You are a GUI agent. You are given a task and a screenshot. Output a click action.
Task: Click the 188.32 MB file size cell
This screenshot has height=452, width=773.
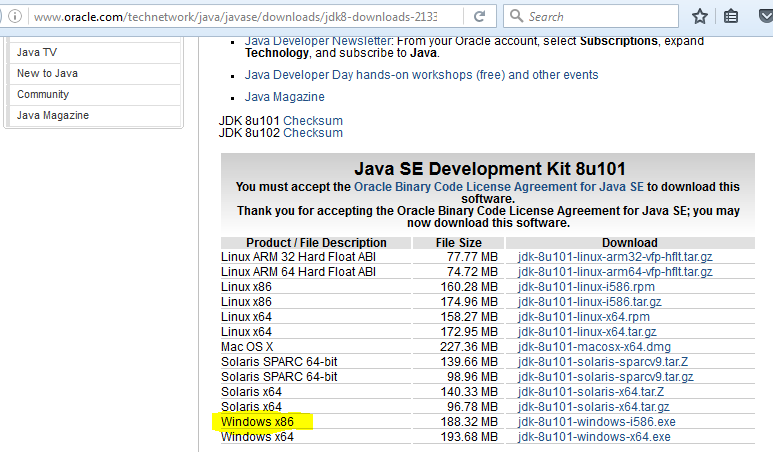tap(469, 422)
